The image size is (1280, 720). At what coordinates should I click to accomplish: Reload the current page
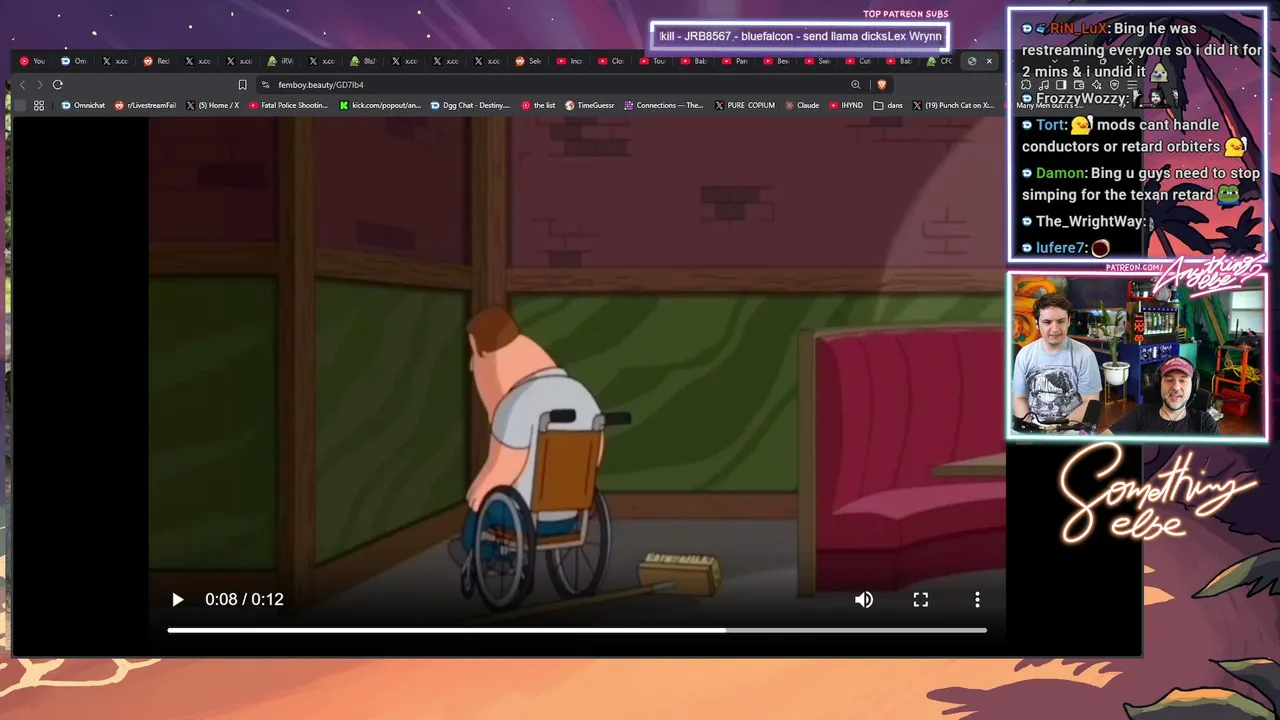(x=58, y=85)
